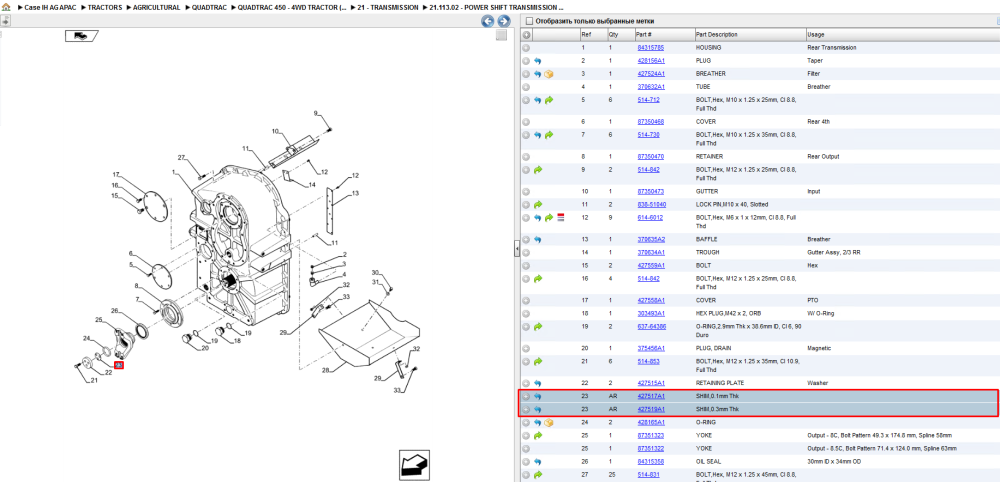
Task: Open part number 427519A1 link
Action: [651, 409]
